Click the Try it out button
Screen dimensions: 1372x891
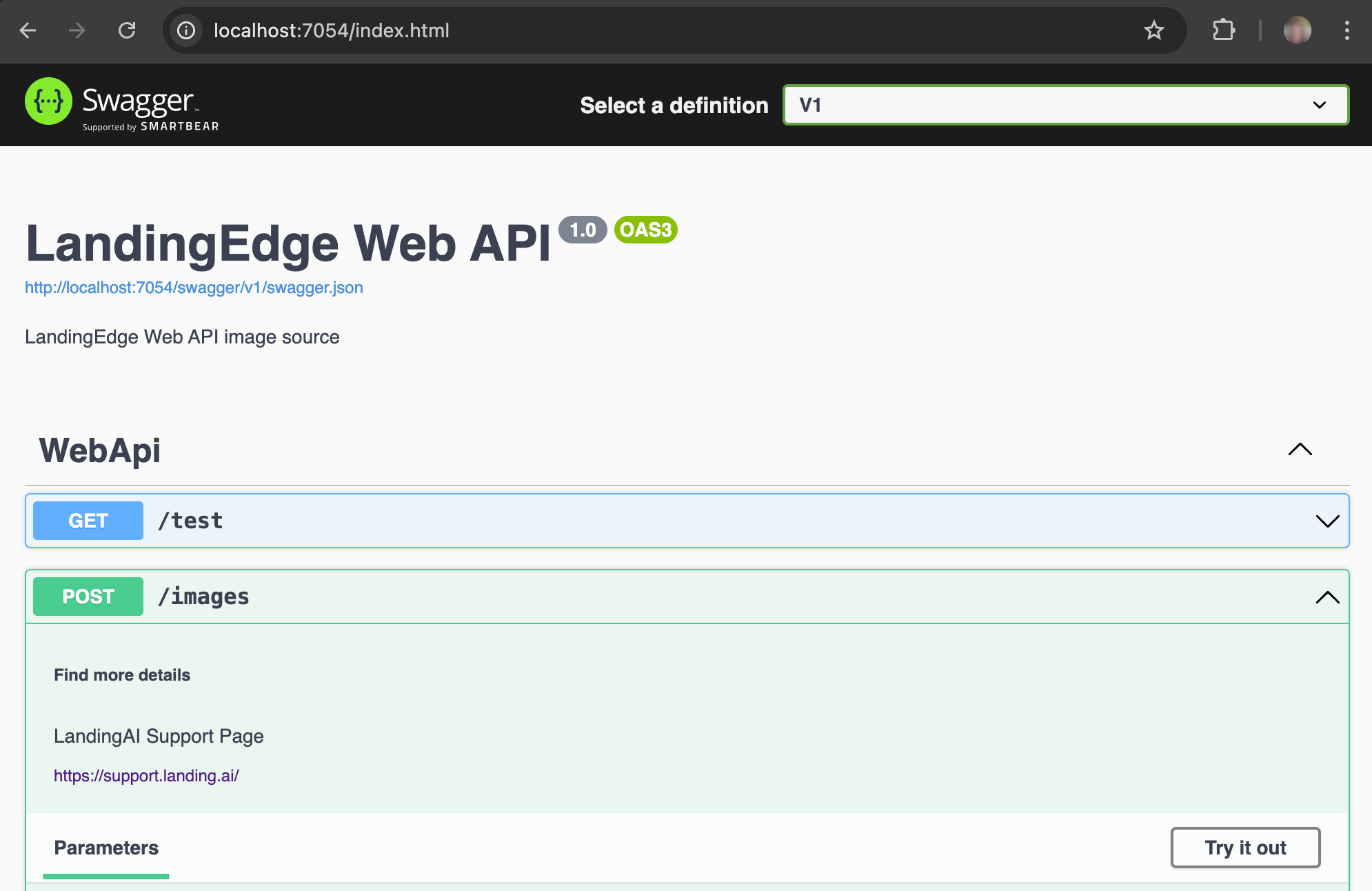click(x=1245, y=848)
